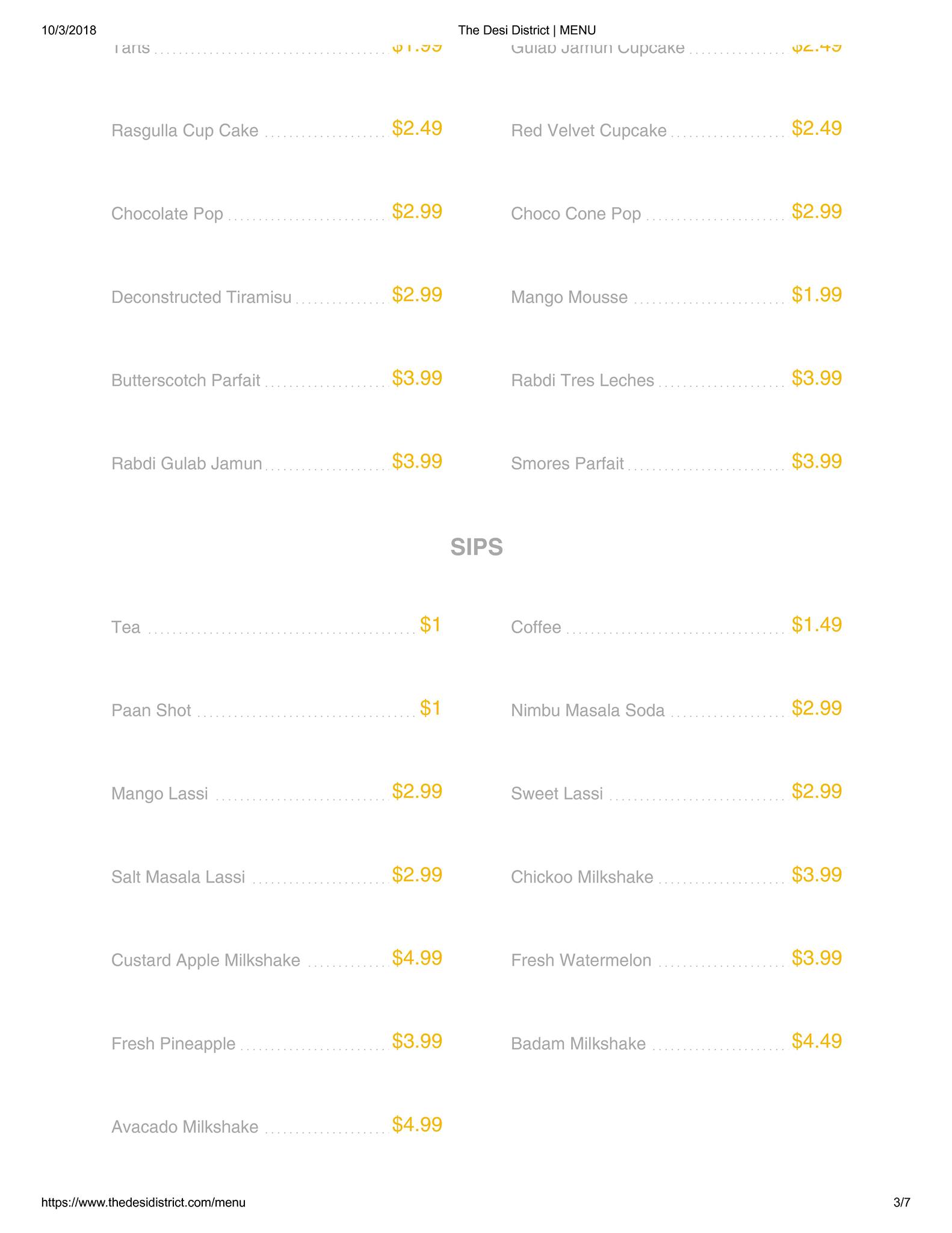952x1233 pixels.
Task: Click the 3/7 page number indicator
Action: (901, 1203)
